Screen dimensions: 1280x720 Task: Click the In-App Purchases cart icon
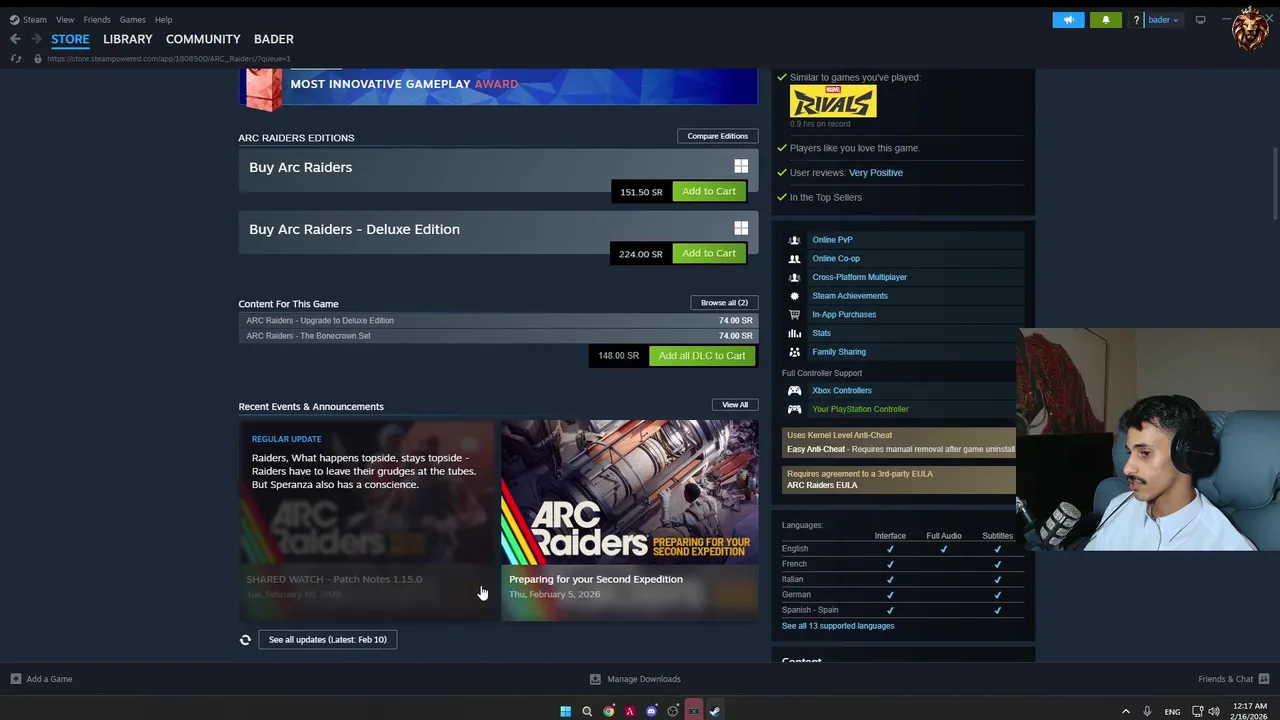(x=794, y=314)
